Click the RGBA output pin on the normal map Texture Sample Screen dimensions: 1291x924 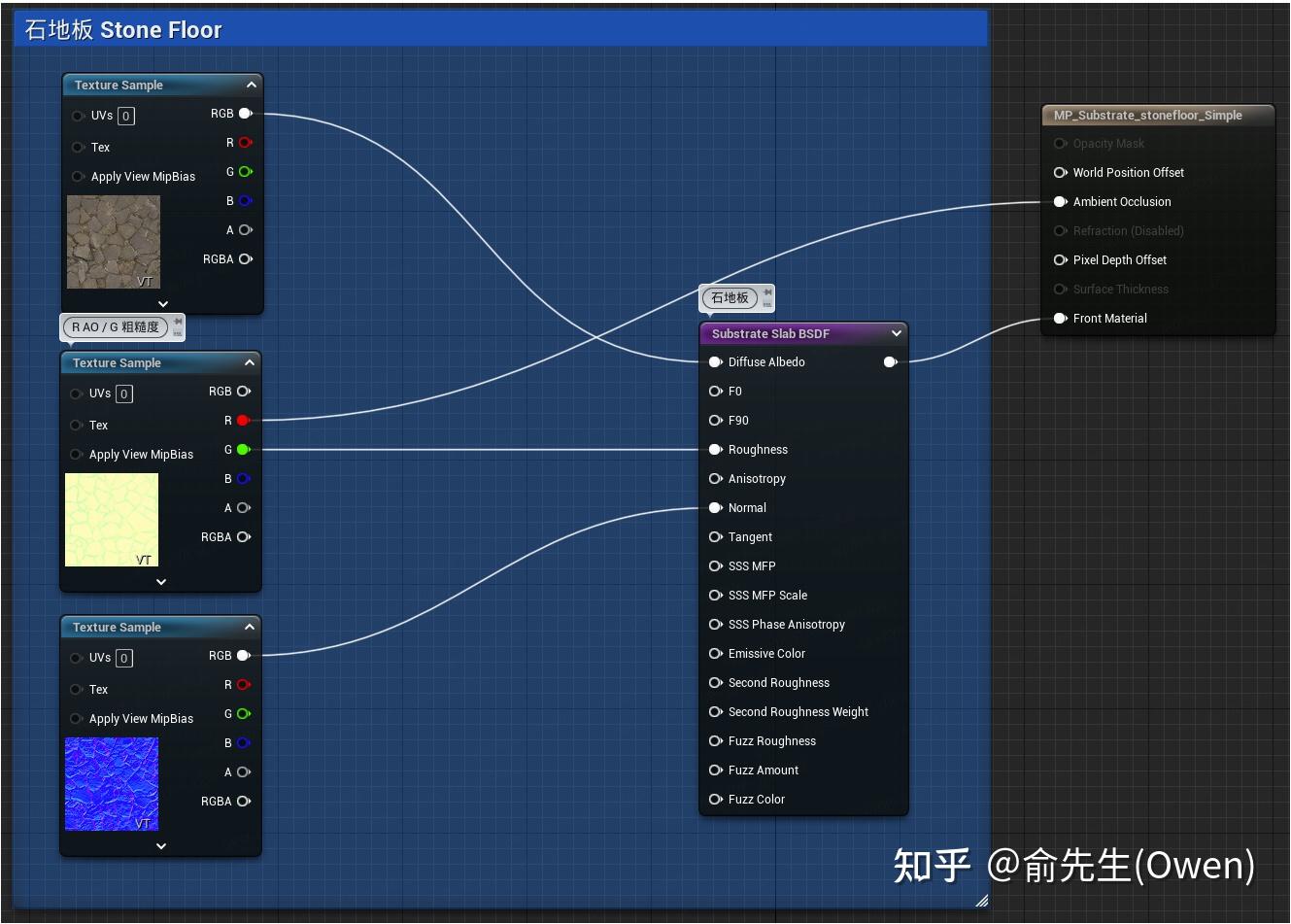[244, 801]
